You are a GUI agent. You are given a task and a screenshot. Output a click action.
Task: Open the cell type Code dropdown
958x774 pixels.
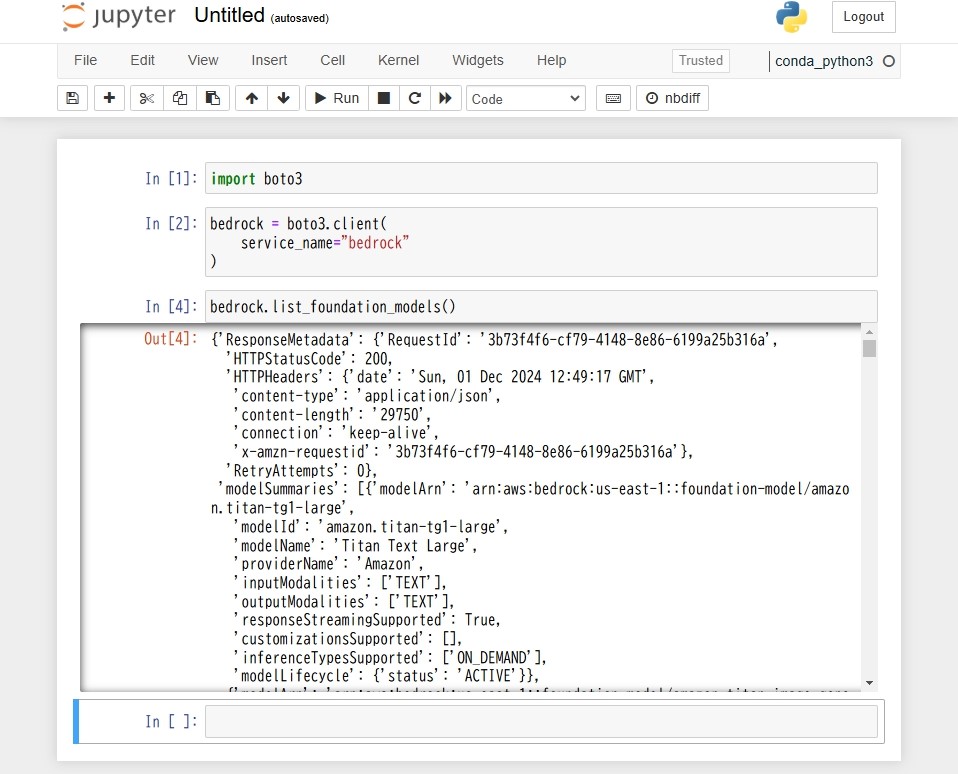(x=525, y=98)
